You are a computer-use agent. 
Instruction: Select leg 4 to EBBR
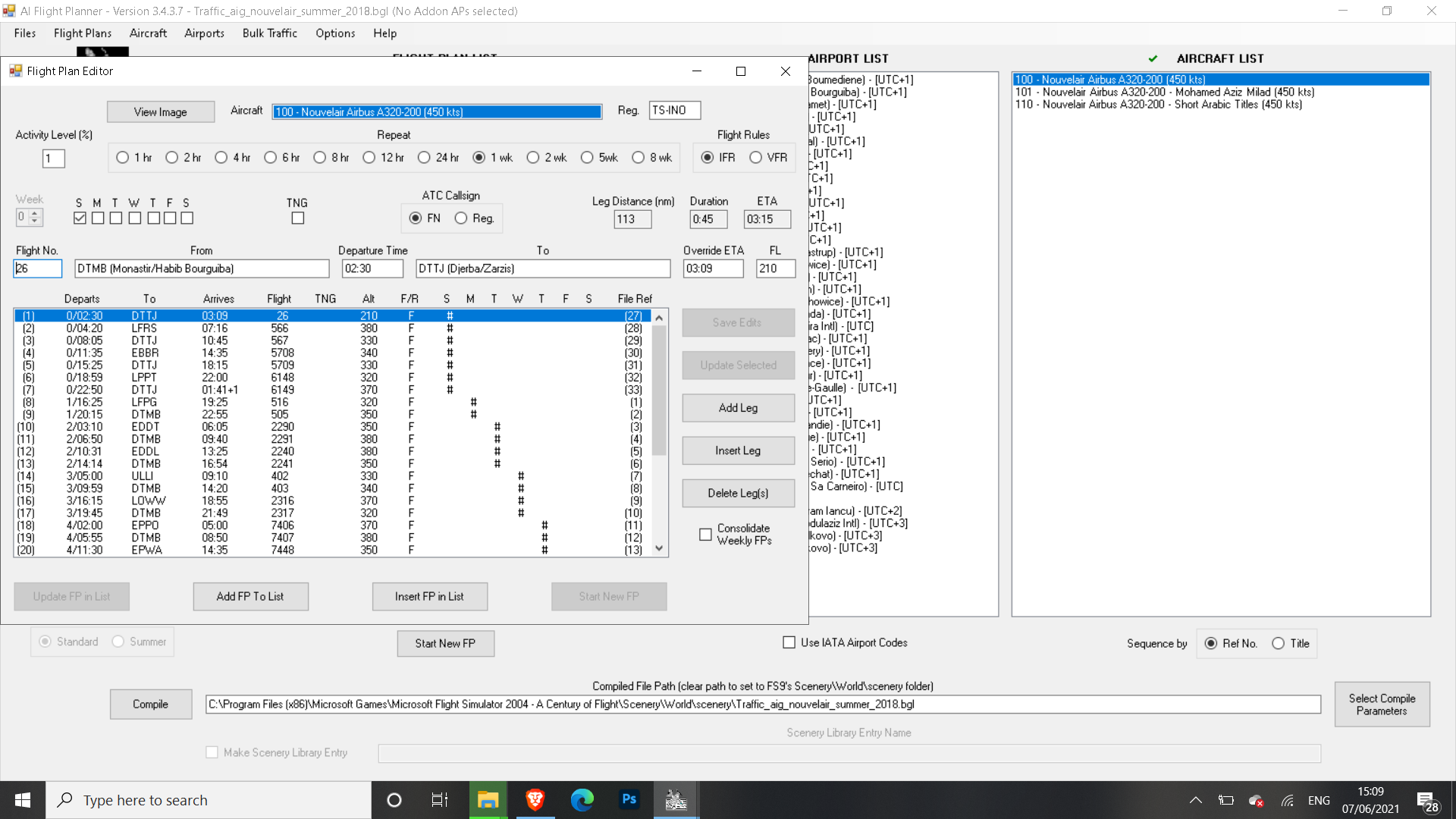[x=332, y=353]
